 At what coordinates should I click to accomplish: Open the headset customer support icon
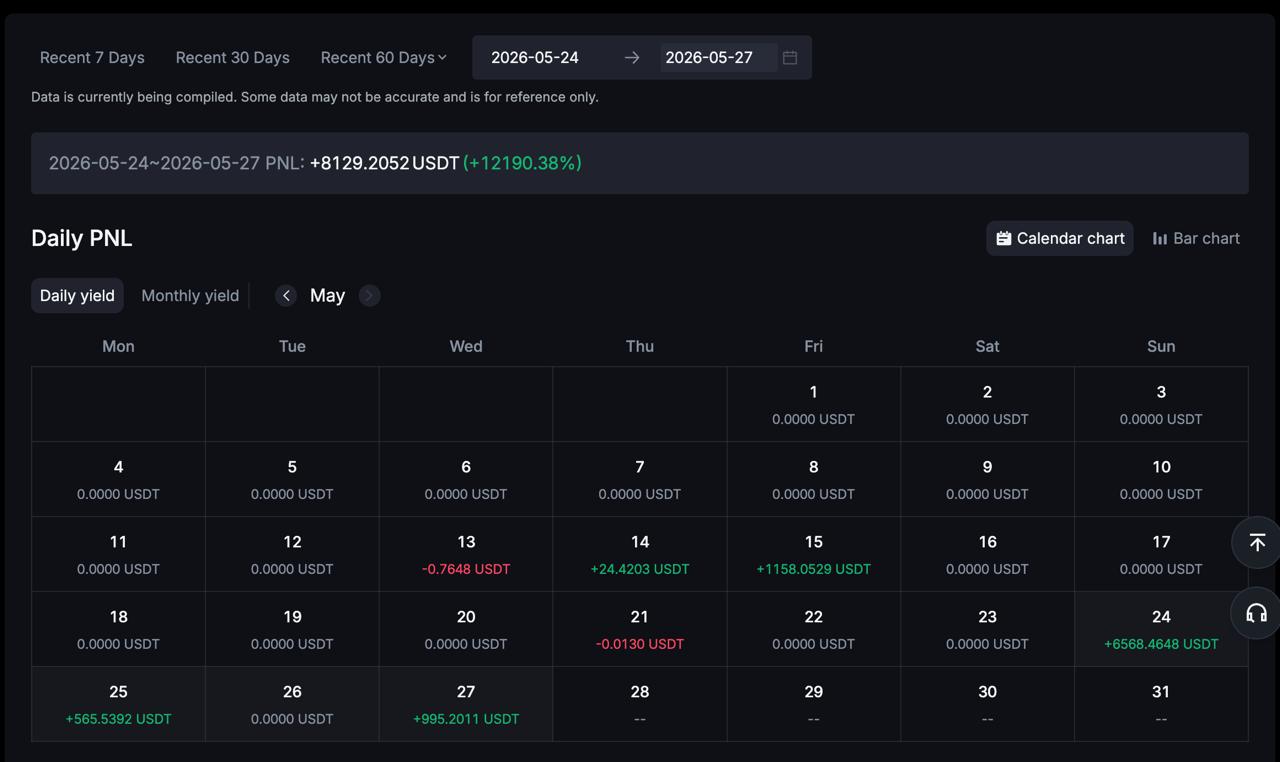point(1257,613)
